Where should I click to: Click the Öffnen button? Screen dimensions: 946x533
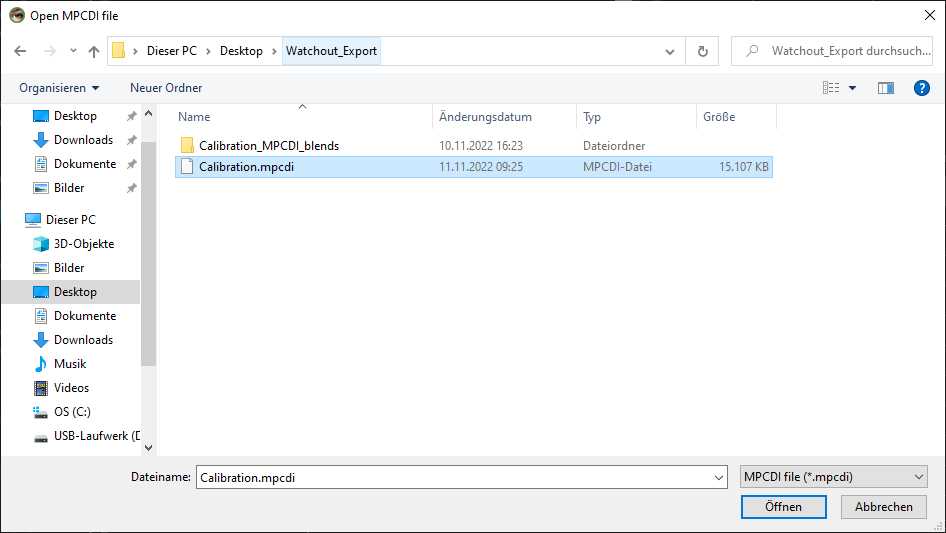pos(783,507)
